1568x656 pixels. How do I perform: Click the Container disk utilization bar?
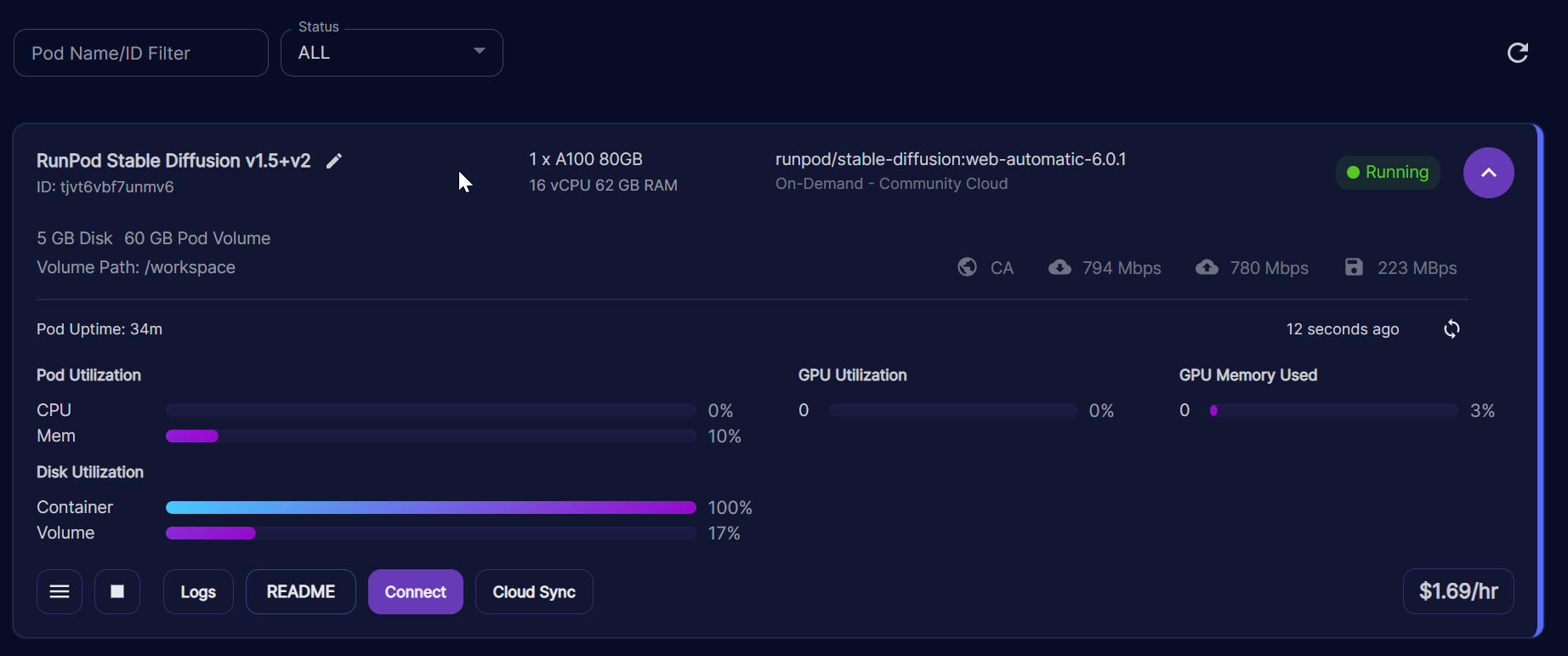(x=430, y=508)
